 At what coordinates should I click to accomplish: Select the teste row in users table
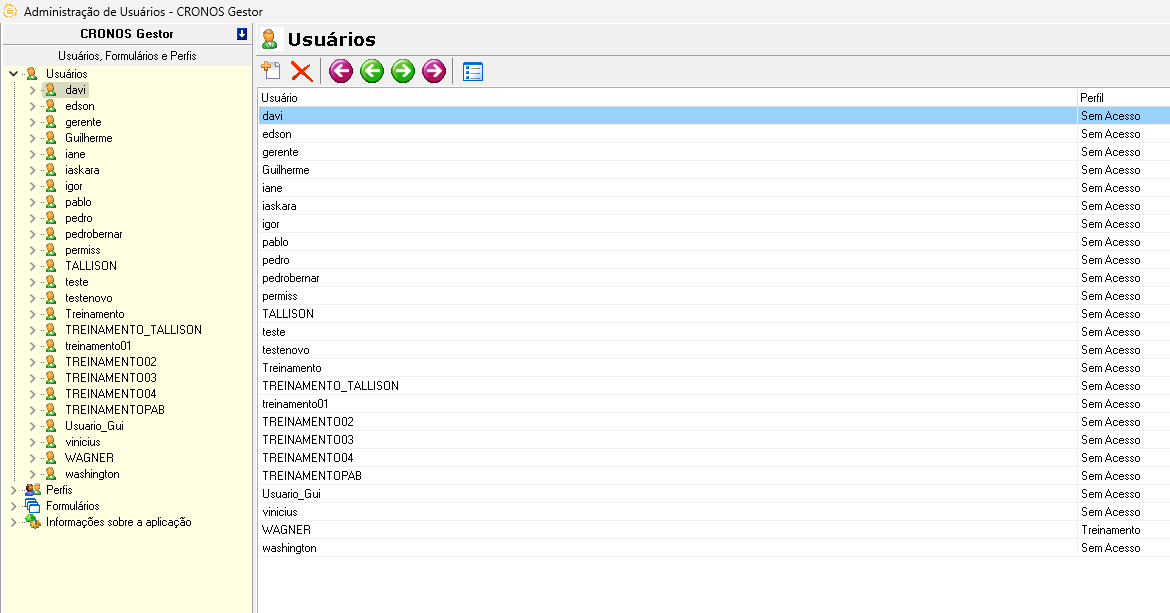714,332
